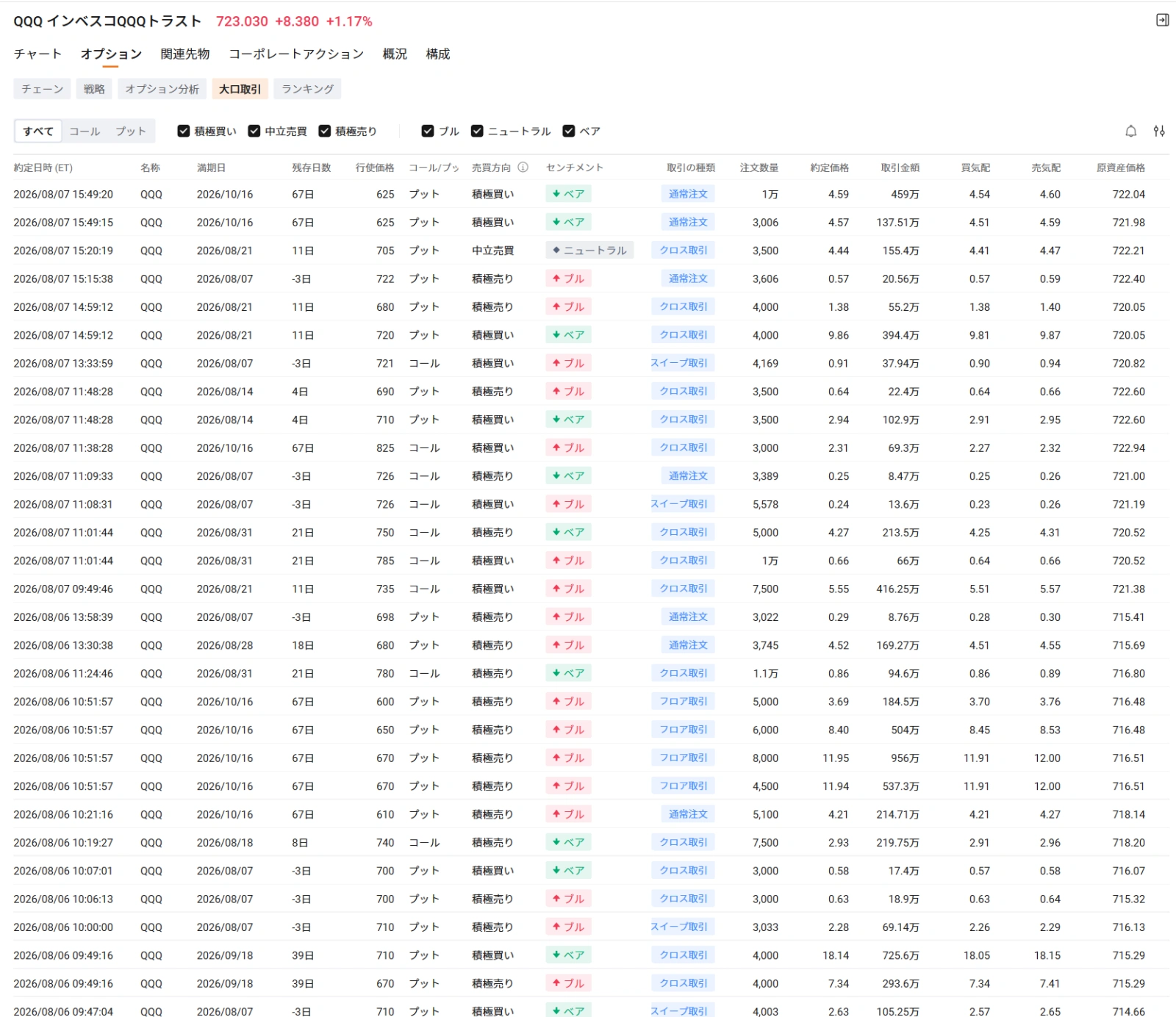Click the 416.25万 trade amount cell

click(x=897, y=589)
